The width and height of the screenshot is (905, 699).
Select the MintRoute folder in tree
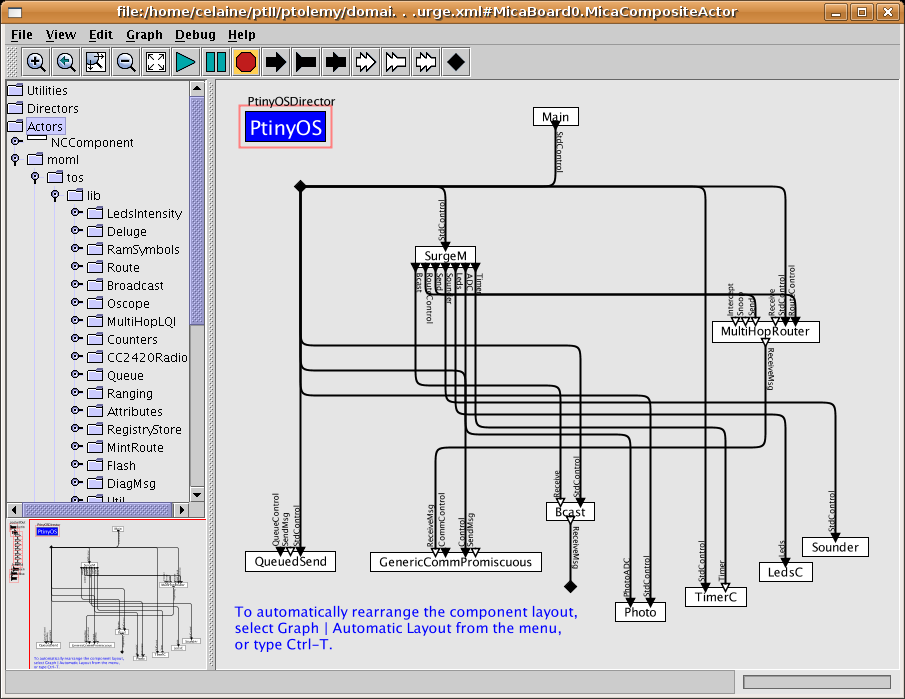coord(125,447)
